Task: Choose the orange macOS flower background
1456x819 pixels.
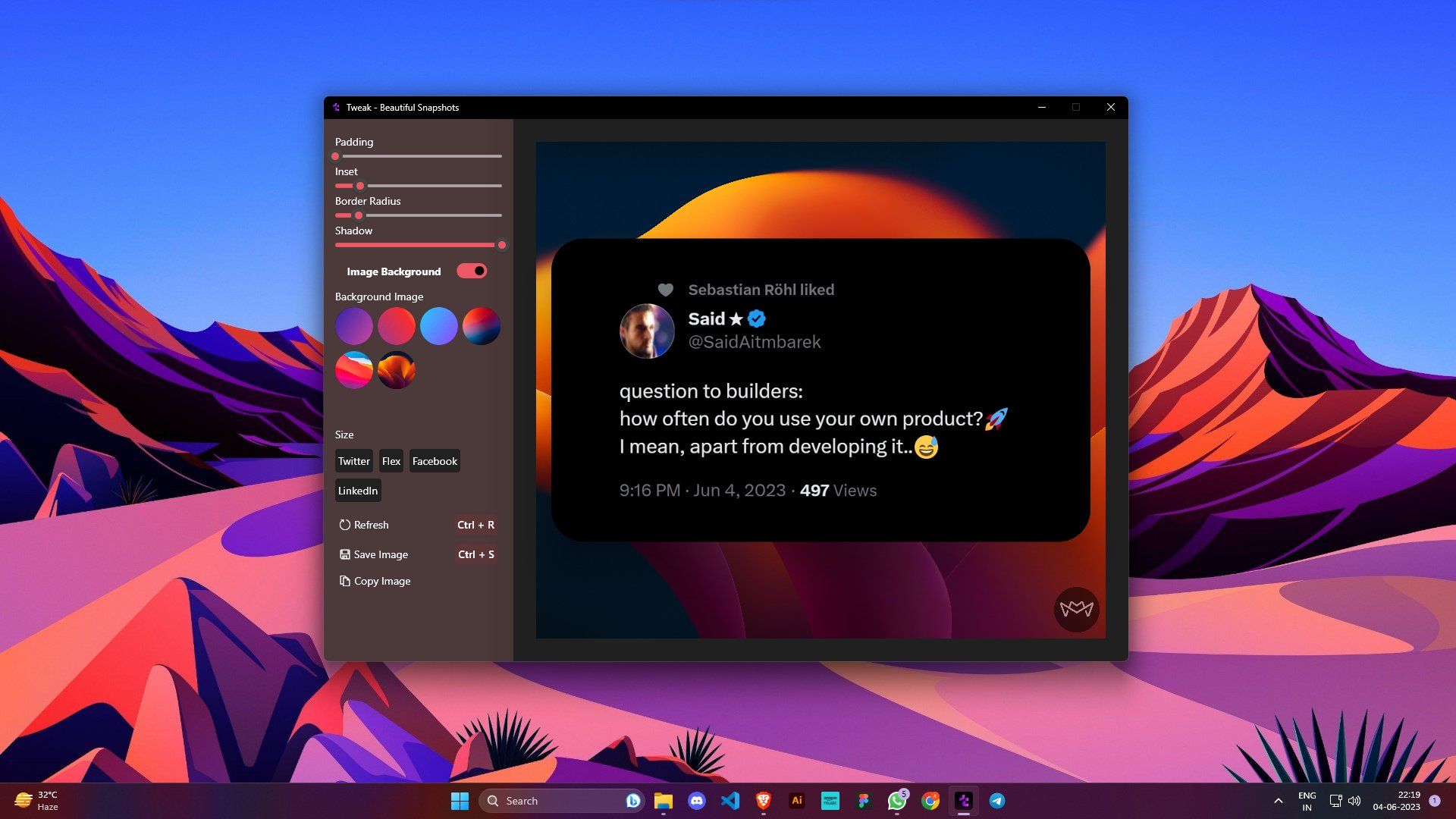Action: pyautogui.click(x=396, y=369)
